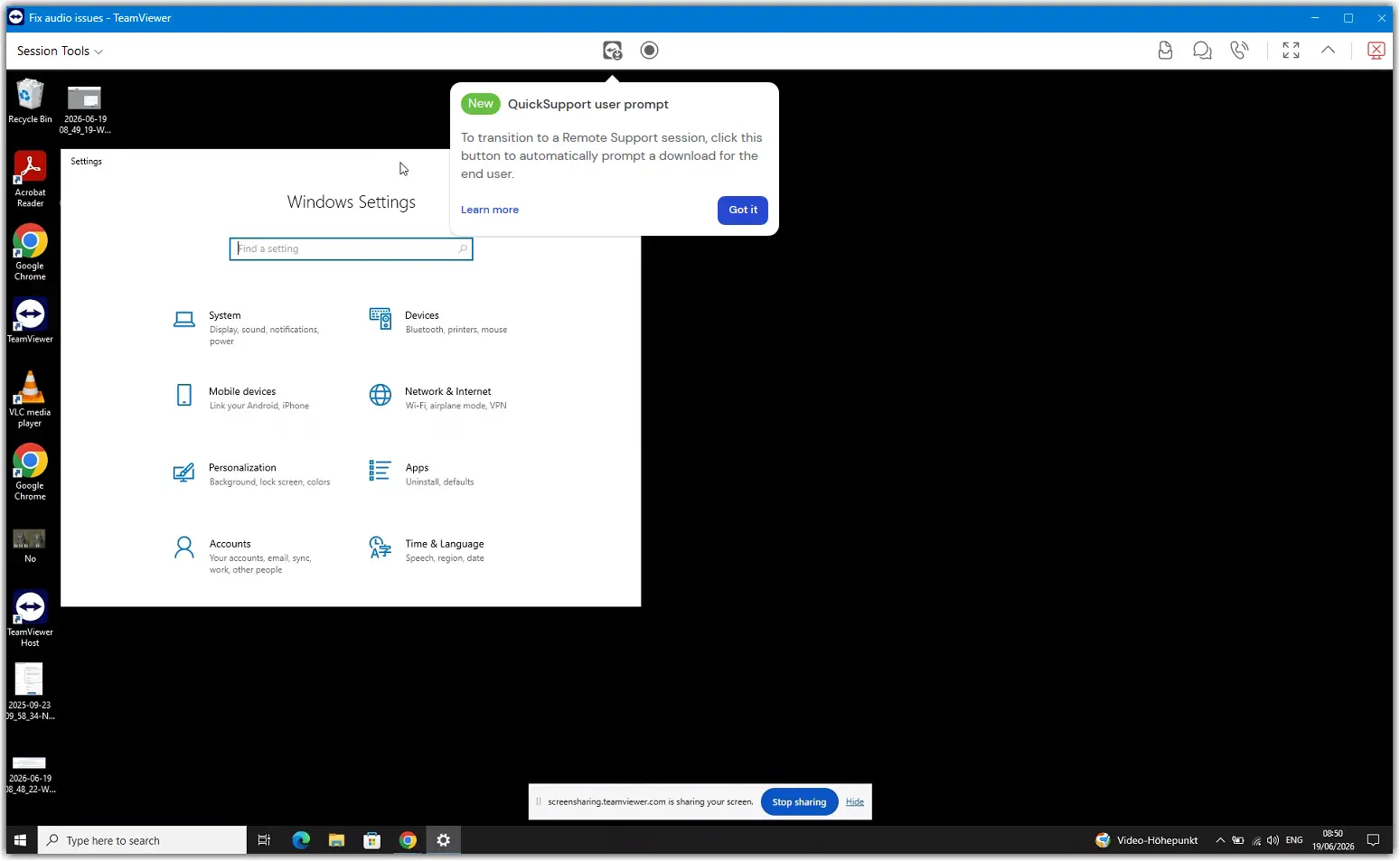Screen dimensions: 1400x861
Task: Select the VLC media player desktop icon
Action: [30, 399]
